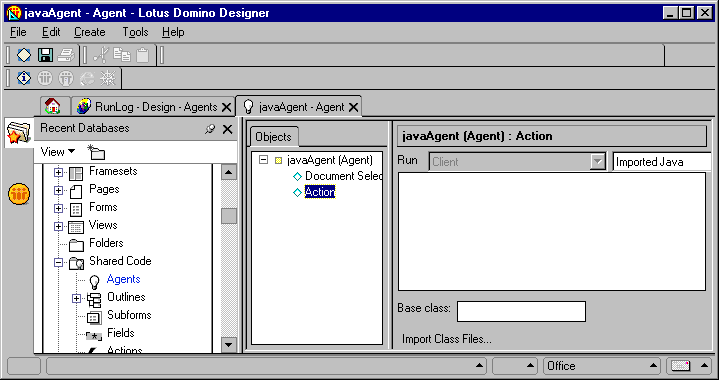The width and height of the screenshot is (719, 380).
Task: Click Import Class Files... button
Action: (x=447, y=339)
